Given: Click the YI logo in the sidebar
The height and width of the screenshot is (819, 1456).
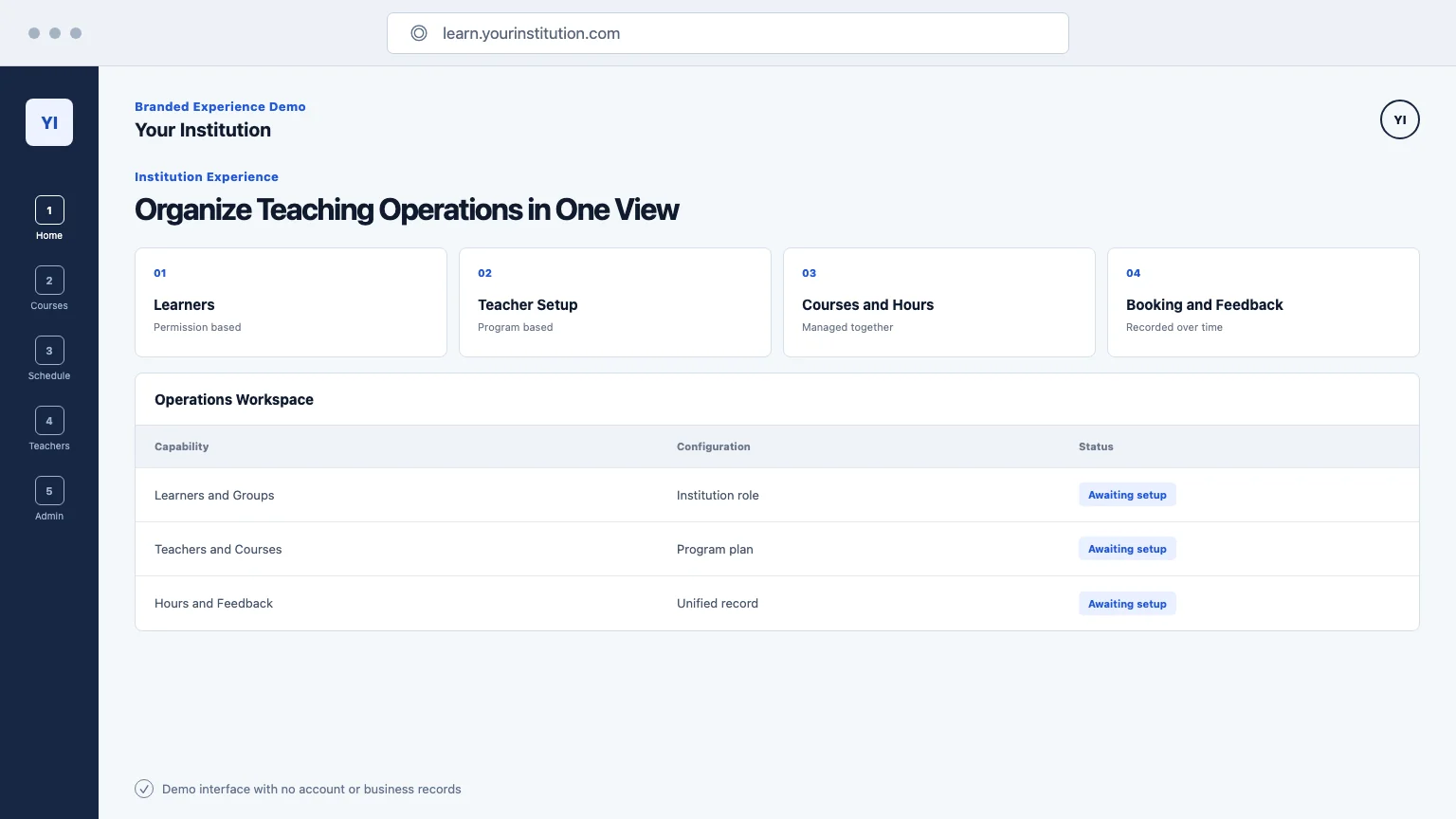Looking at the screenshot, I should click(49, 122).
